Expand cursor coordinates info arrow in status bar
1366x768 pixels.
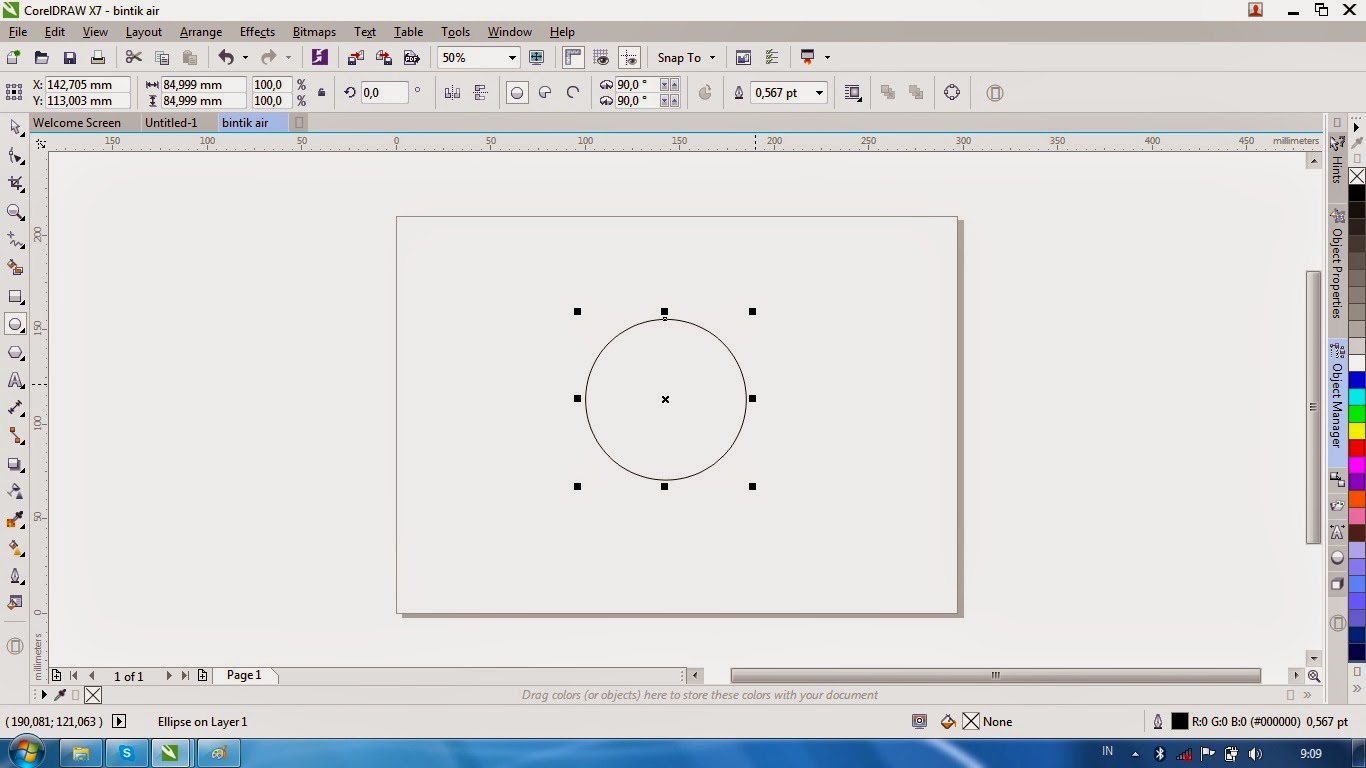[x=119, y=722]
